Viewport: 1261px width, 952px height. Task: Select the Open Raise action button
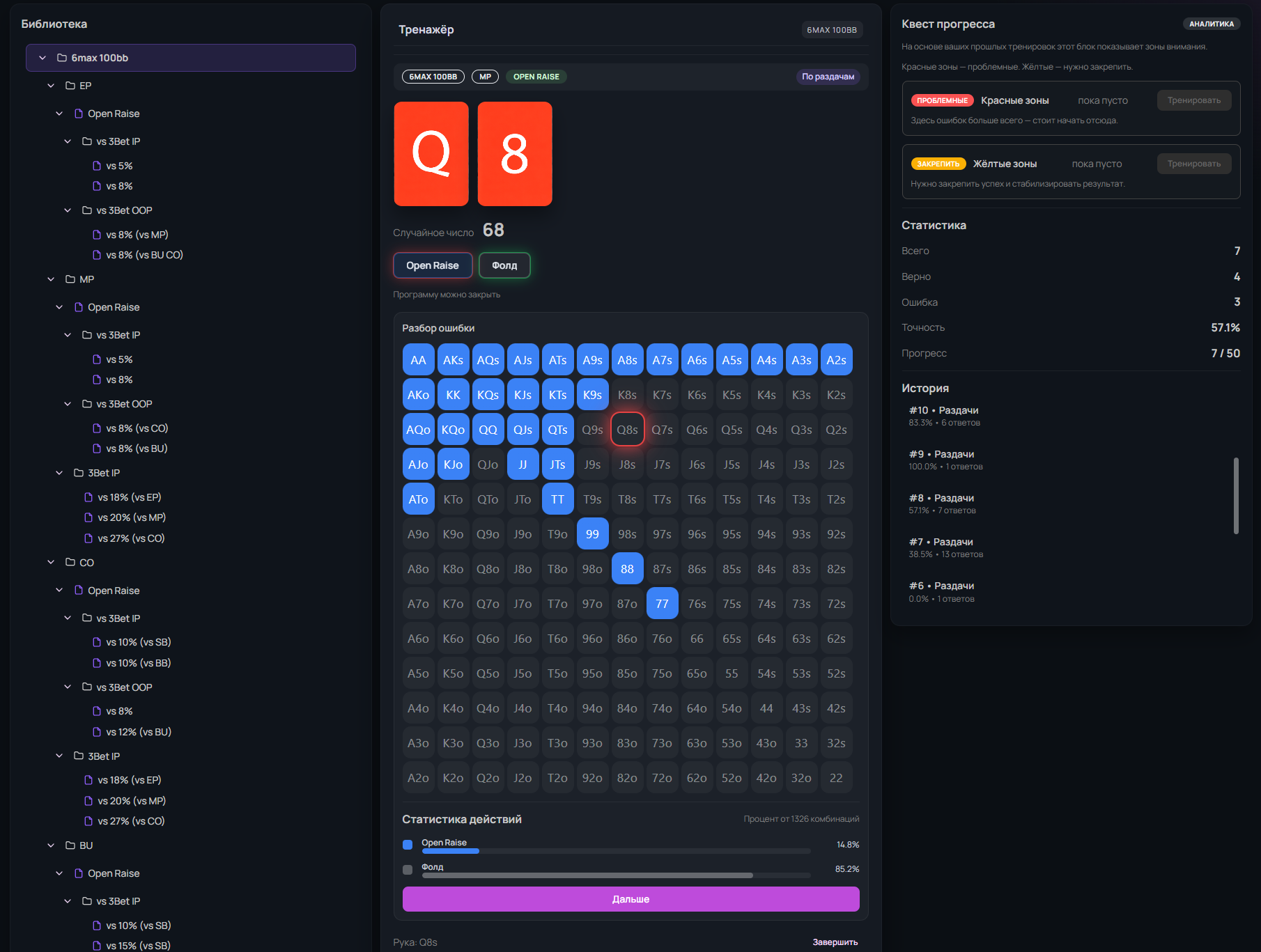433,265
